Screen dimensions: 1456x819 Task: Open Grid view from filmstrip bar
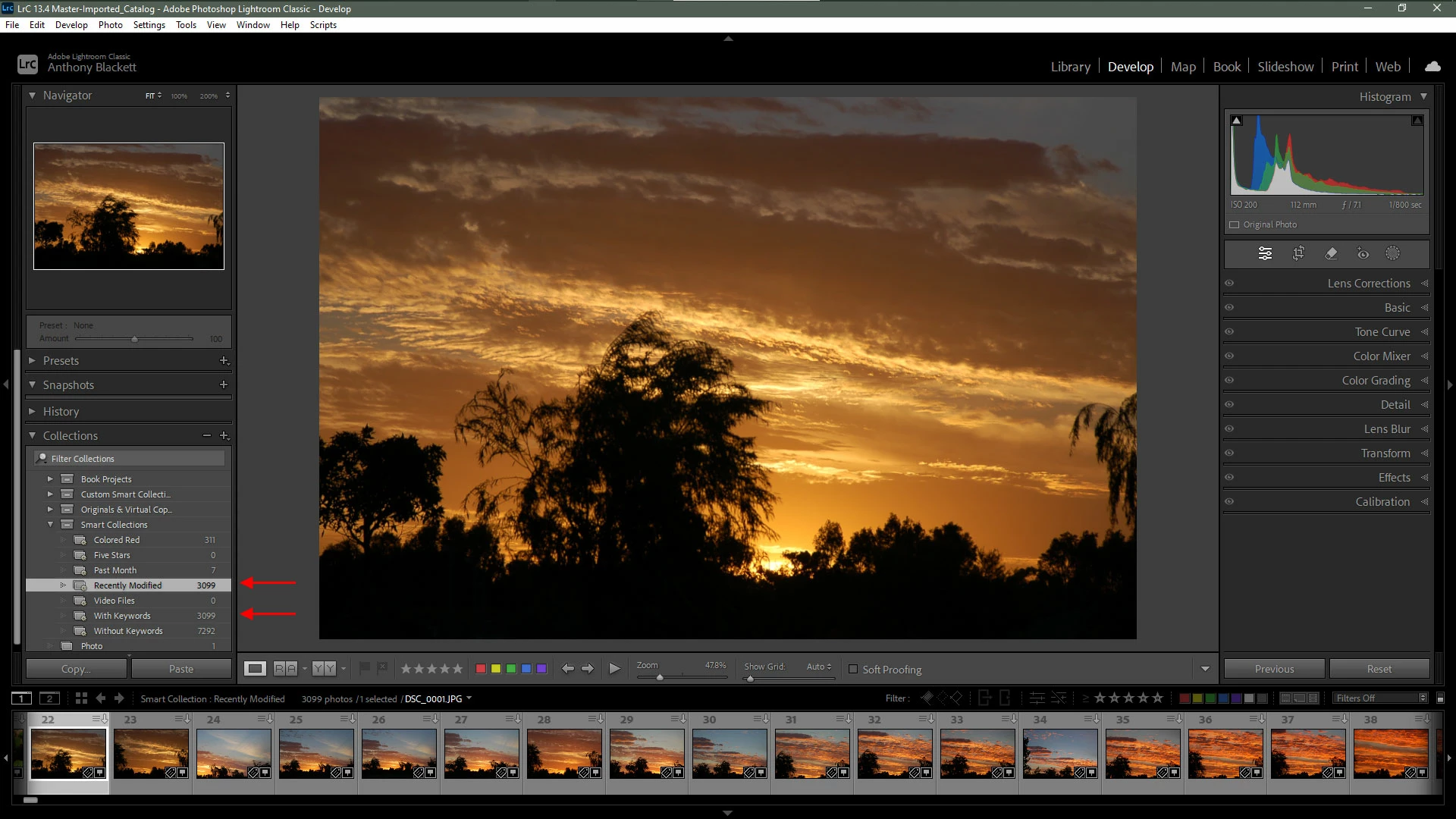(81, 698)
